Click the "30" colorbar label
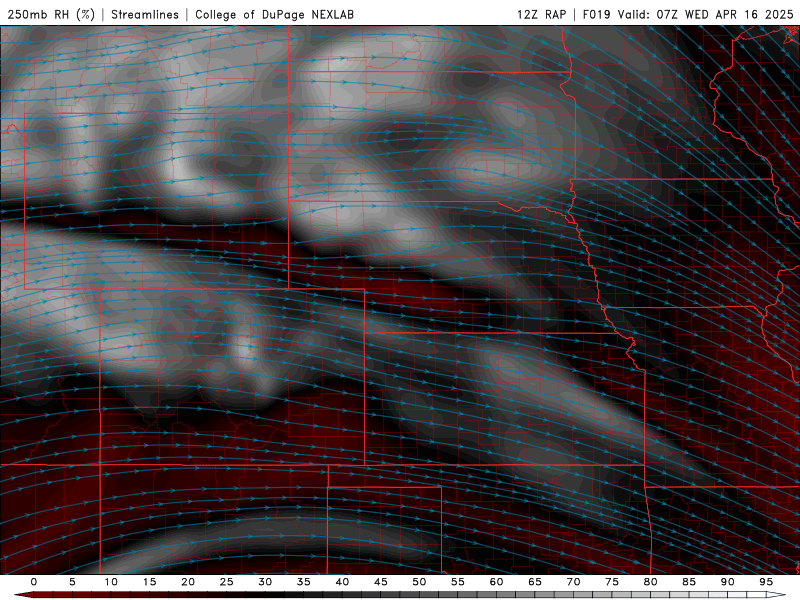The height and width of the screenshot is (600, 800). pyautogui.click(x=265, y=582)
